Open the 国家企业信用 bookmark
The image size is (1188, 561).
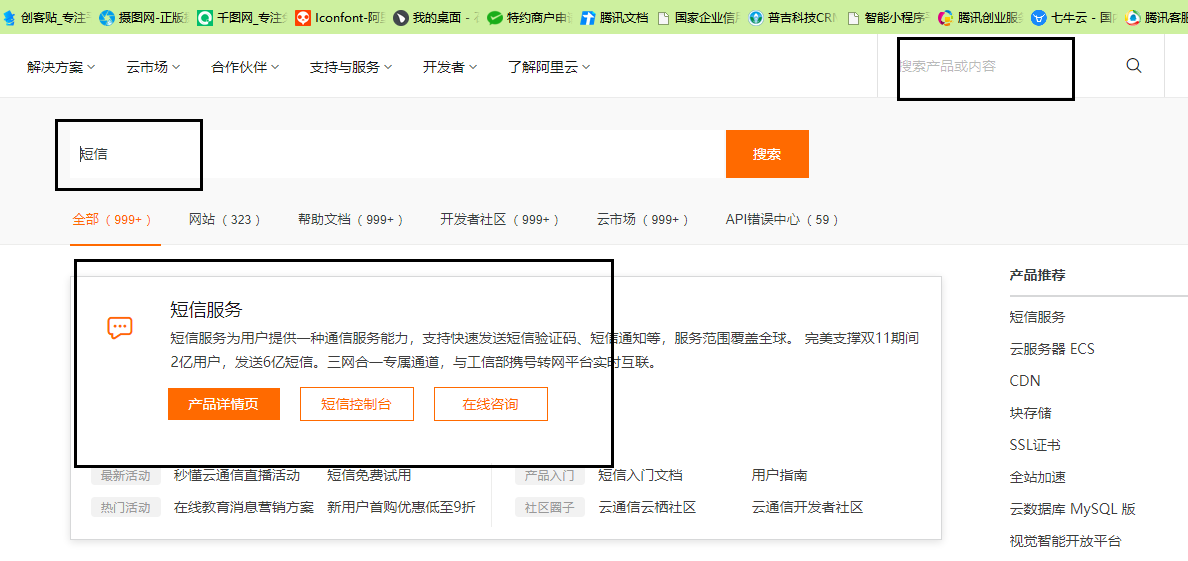[x=699, y=17]
